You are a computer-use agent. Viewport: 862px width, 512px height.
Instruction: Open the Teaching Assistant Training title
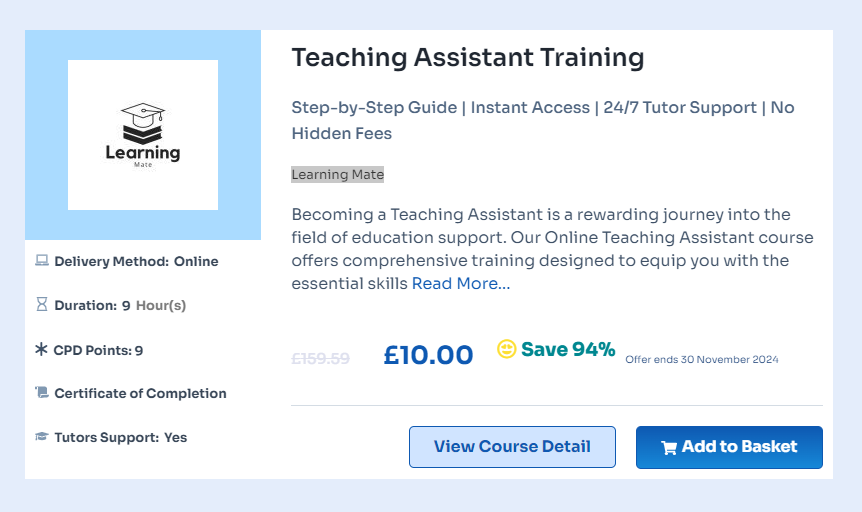(468, 58)
